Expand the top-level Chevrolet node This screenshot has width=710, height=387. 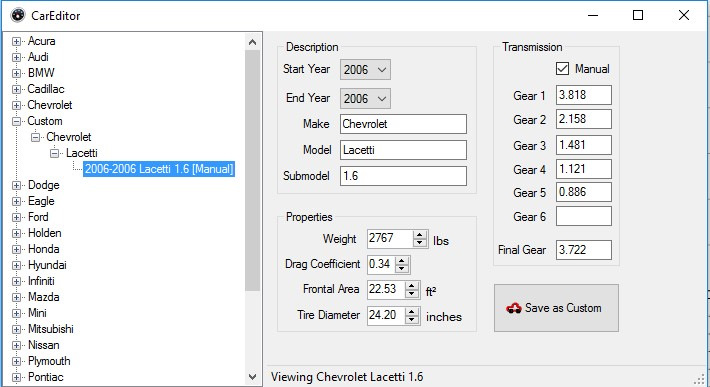click(x=16, y=105)
